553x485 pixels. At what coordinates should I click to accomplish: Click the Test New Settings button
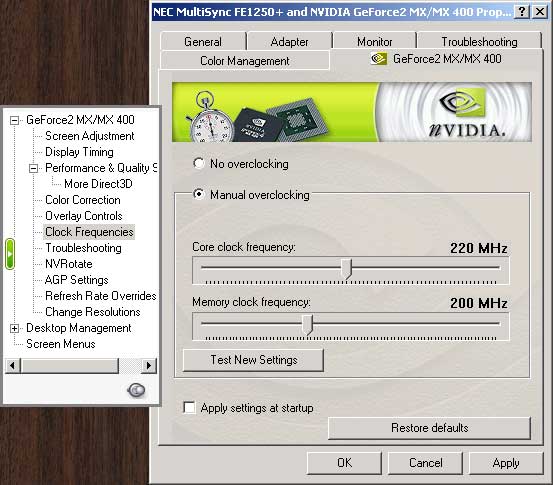[254, 360]
